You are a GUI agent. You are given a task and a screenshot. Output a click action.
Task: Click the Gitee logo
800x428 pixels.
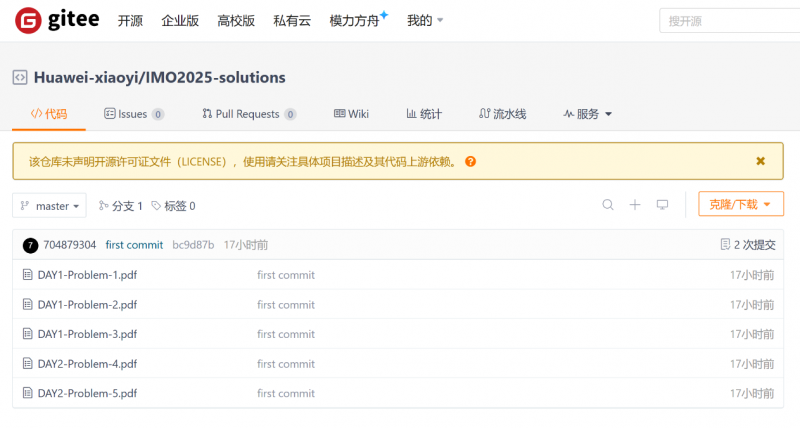click(58, 20)
